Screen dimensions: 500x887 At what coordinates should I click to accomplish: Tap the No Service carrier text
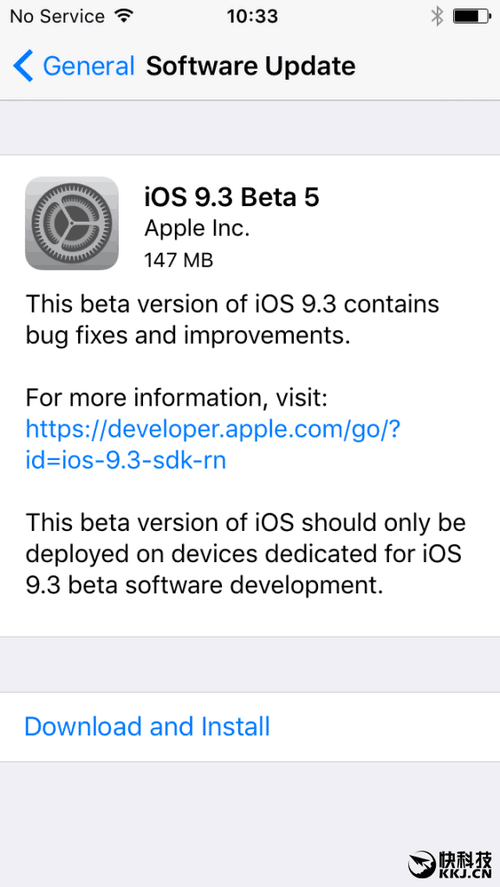(57, 16)
